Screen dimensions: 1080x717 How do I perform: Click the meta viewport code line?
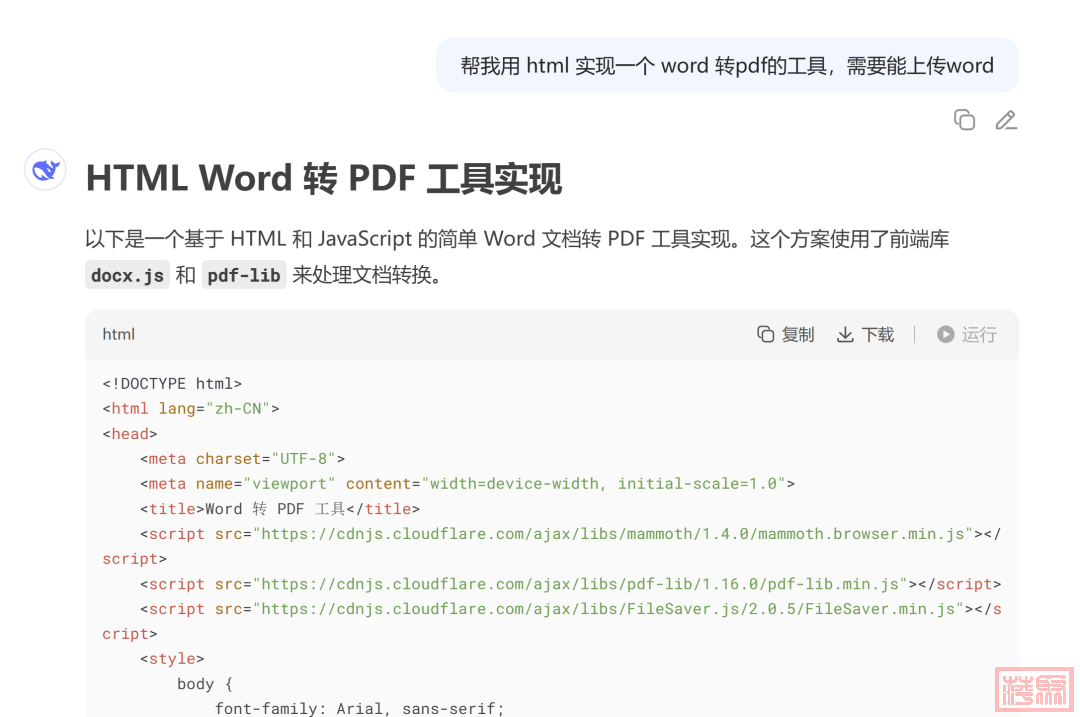coord(468,484)
